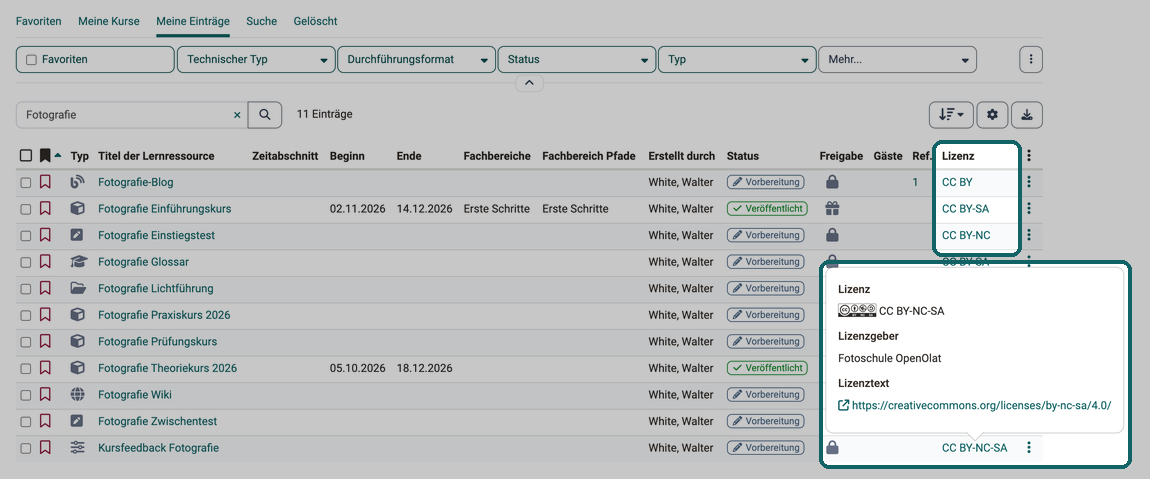This screenshot has height=479, width=1150.
Task: Open the sort order dropdown
Action: pyautogui.click(x=951, y=114)
